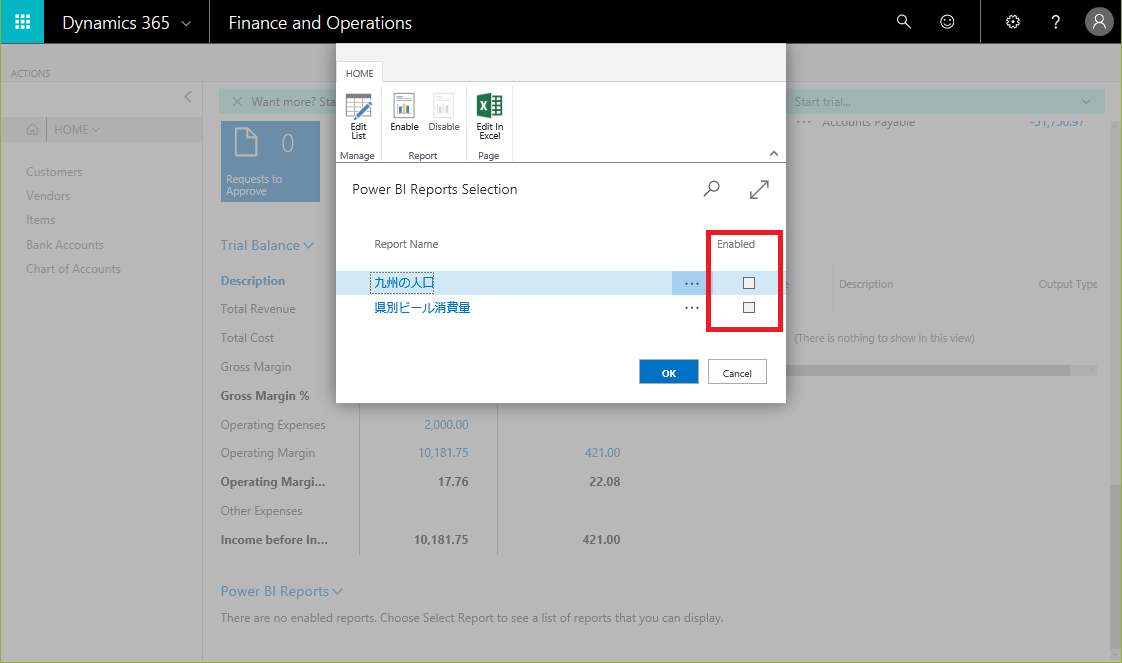Select the HOME ribbon tab in dialog

point(359,73)
